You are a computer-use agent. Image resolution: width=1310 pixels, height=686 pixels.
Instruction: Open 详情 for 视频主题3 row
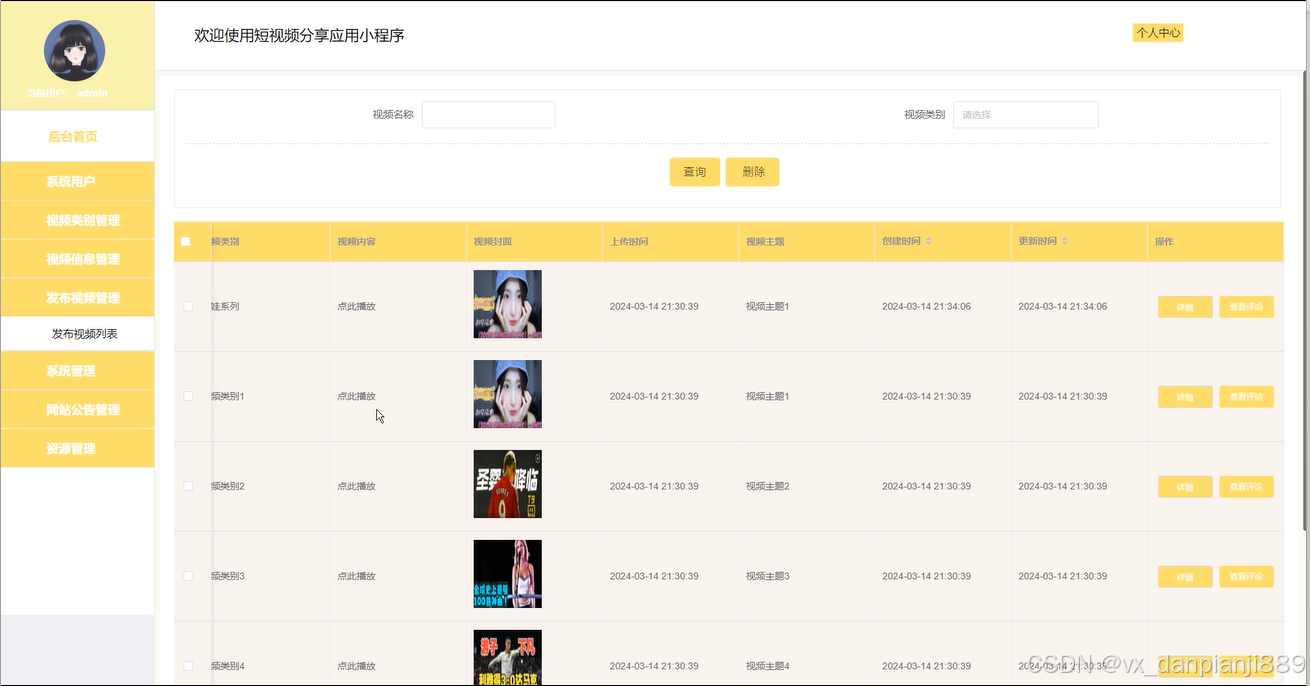tap(1185, 577)
